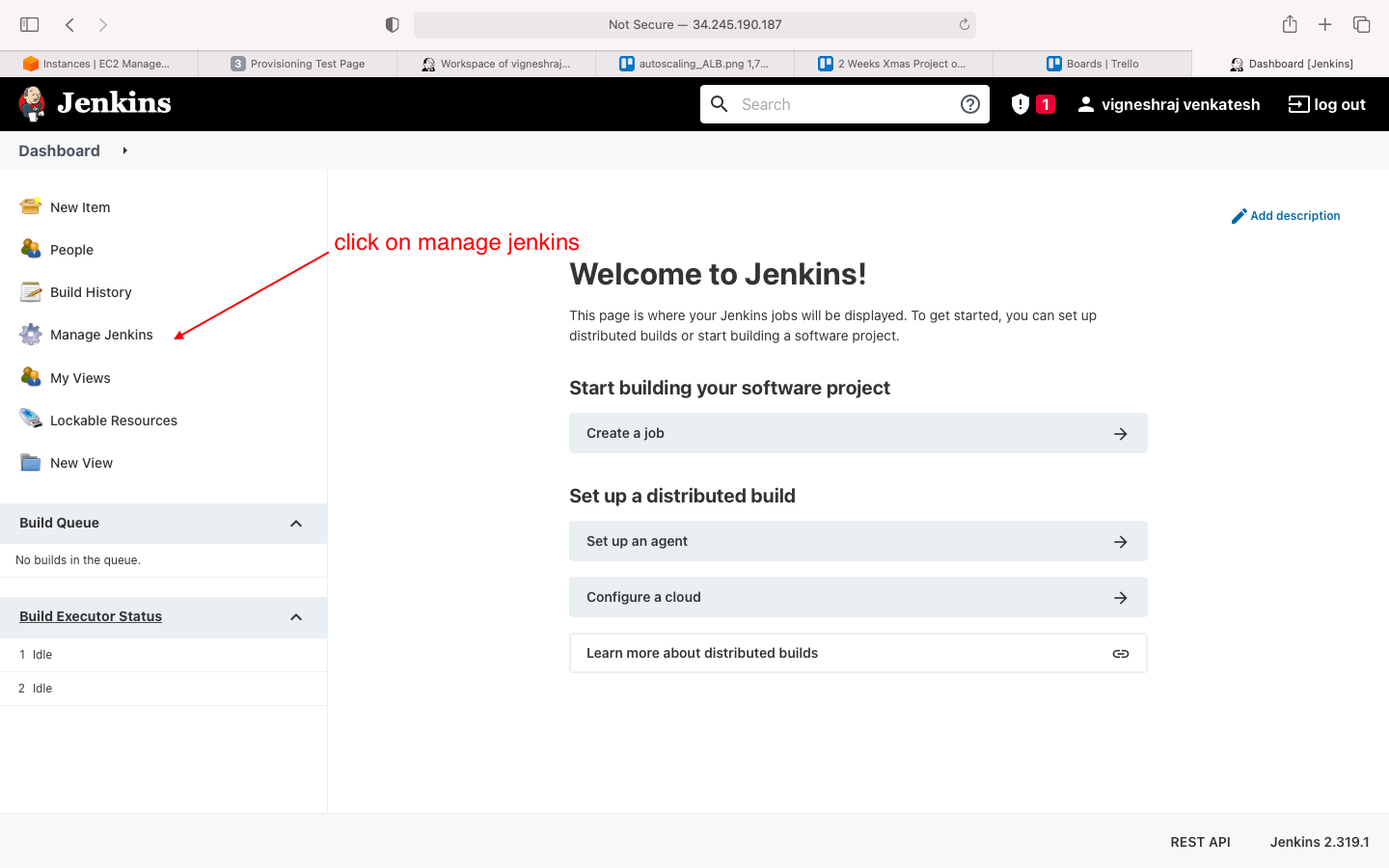
Task: Click the Jenkins 2.319.1 version link
Action: [x=1320, y=842]
